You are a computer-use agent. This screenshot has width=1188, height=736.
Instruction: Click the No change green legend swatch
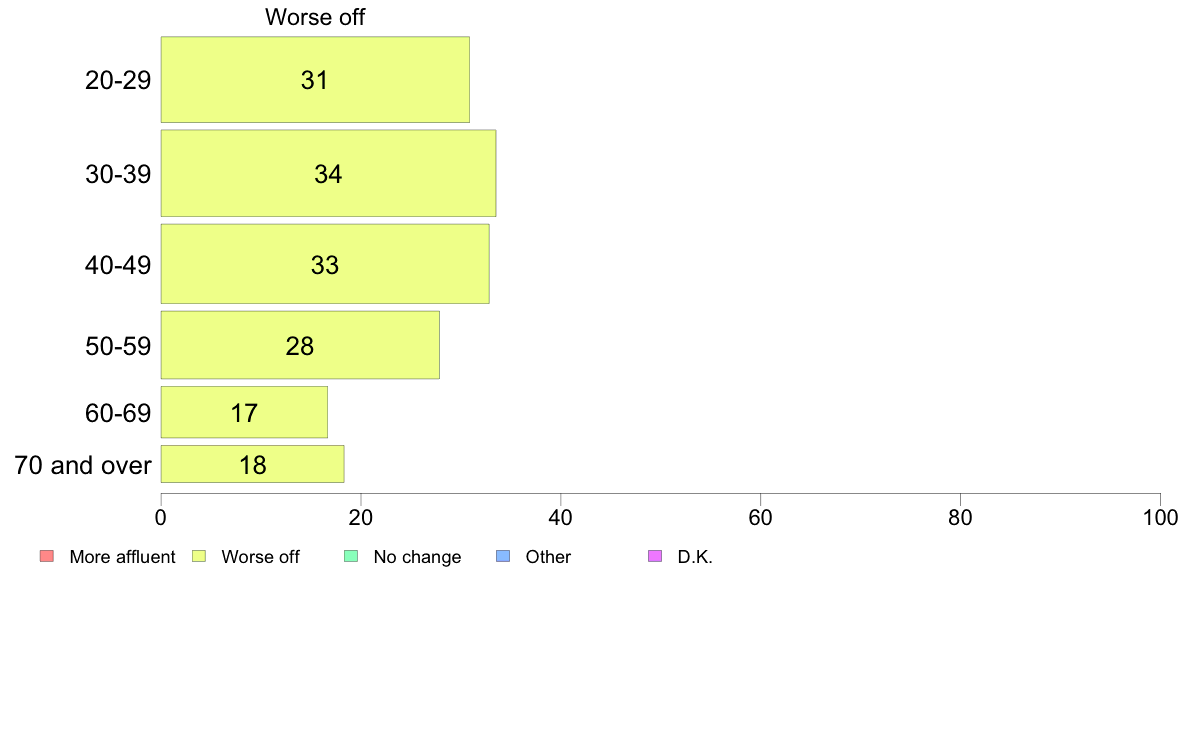click(x=351, y=556)
